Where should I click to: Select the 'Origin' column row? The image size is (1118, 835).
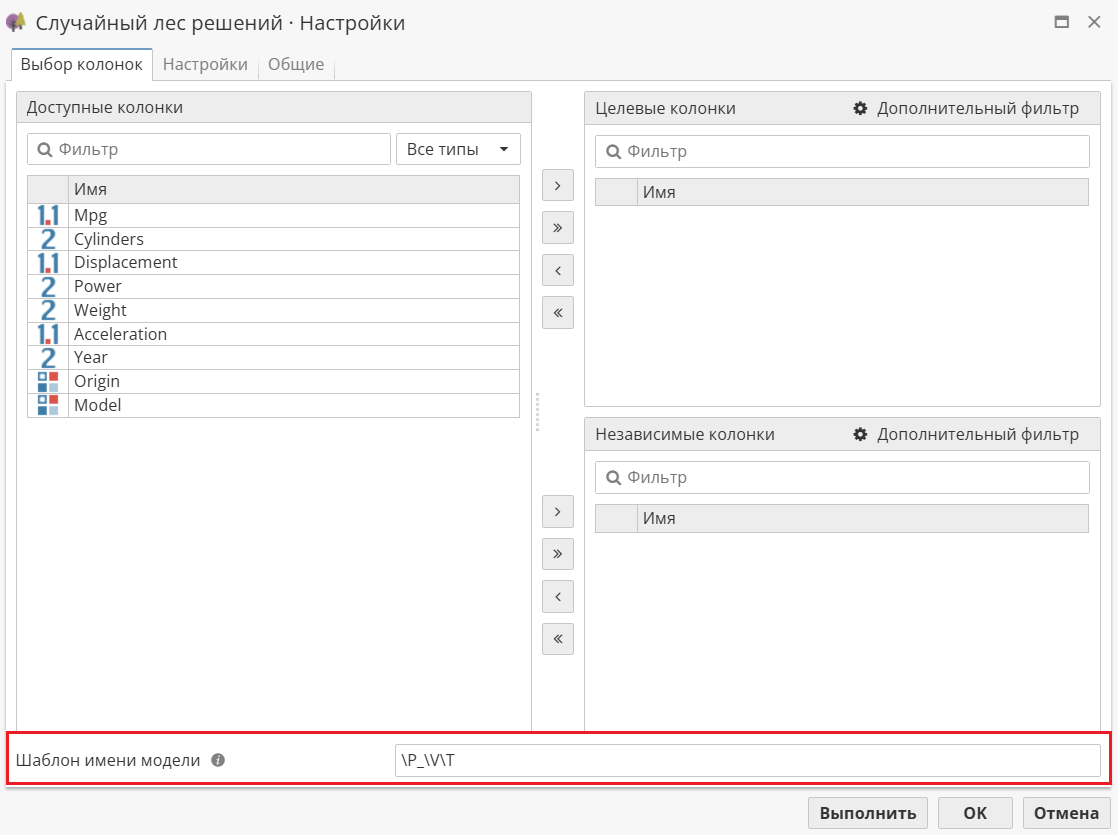tap(273, 381)
